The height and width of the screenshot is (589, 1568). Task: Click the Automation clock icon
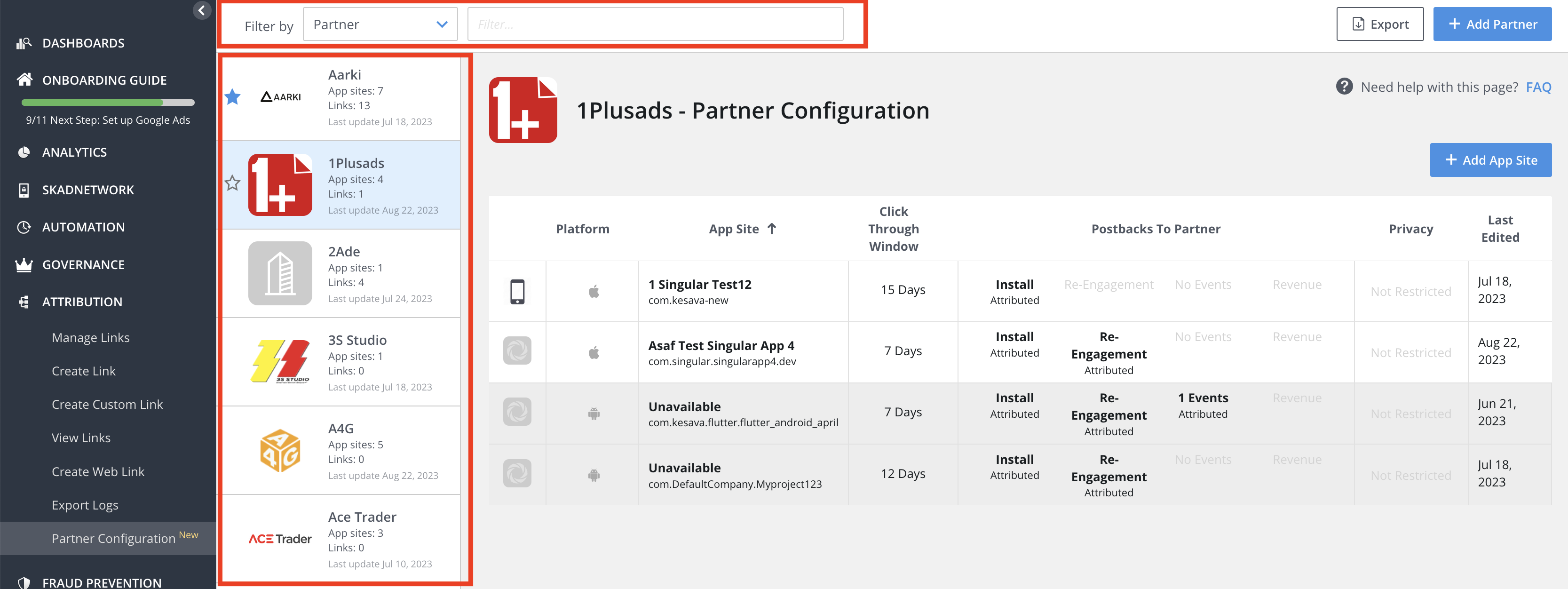click(24, 227)
